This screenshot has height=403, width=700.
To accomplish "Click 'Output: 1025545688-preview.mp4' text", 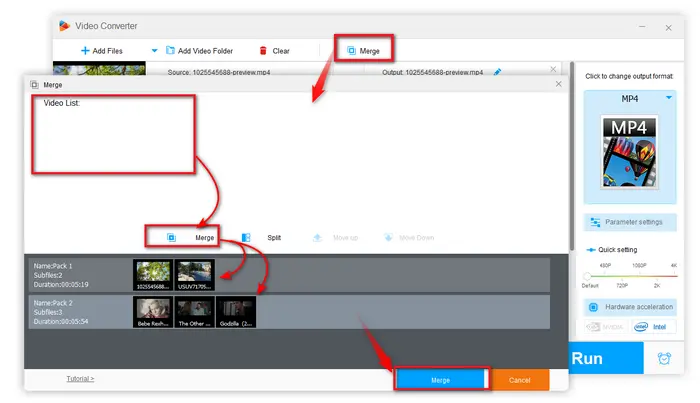I will tap(433, 72).
